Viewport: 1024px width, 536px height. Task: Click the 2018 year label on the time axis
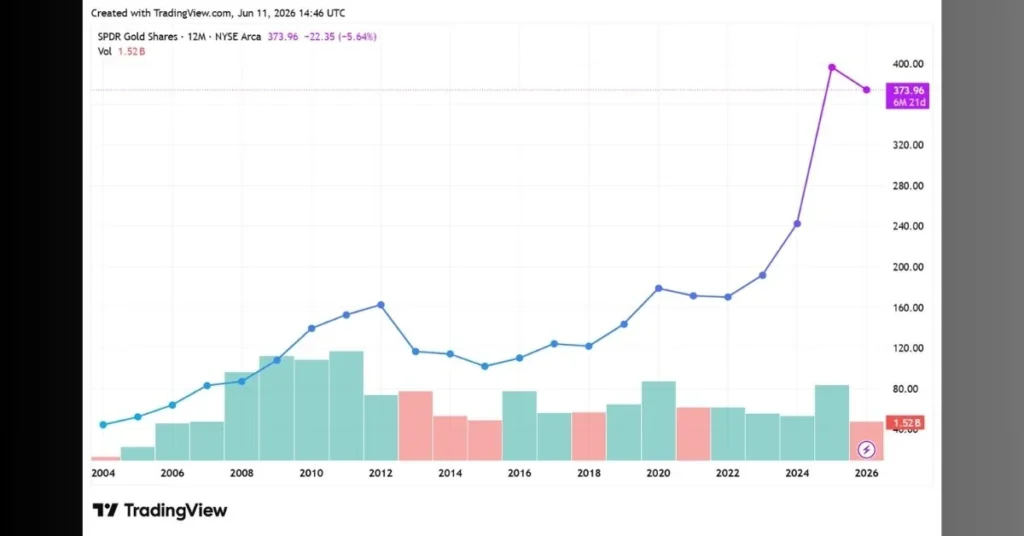589,473
